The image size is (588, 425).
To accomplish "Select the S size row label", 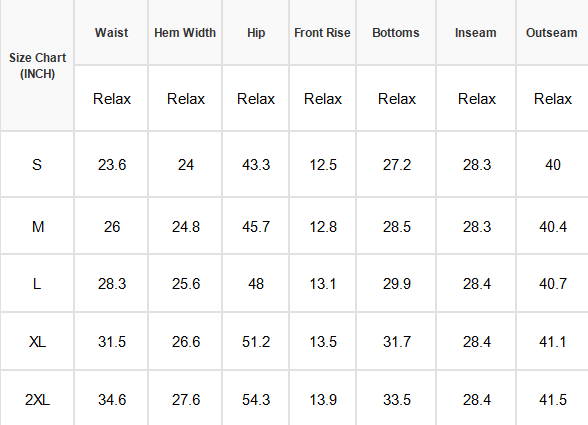I will (x=37, y=164).
